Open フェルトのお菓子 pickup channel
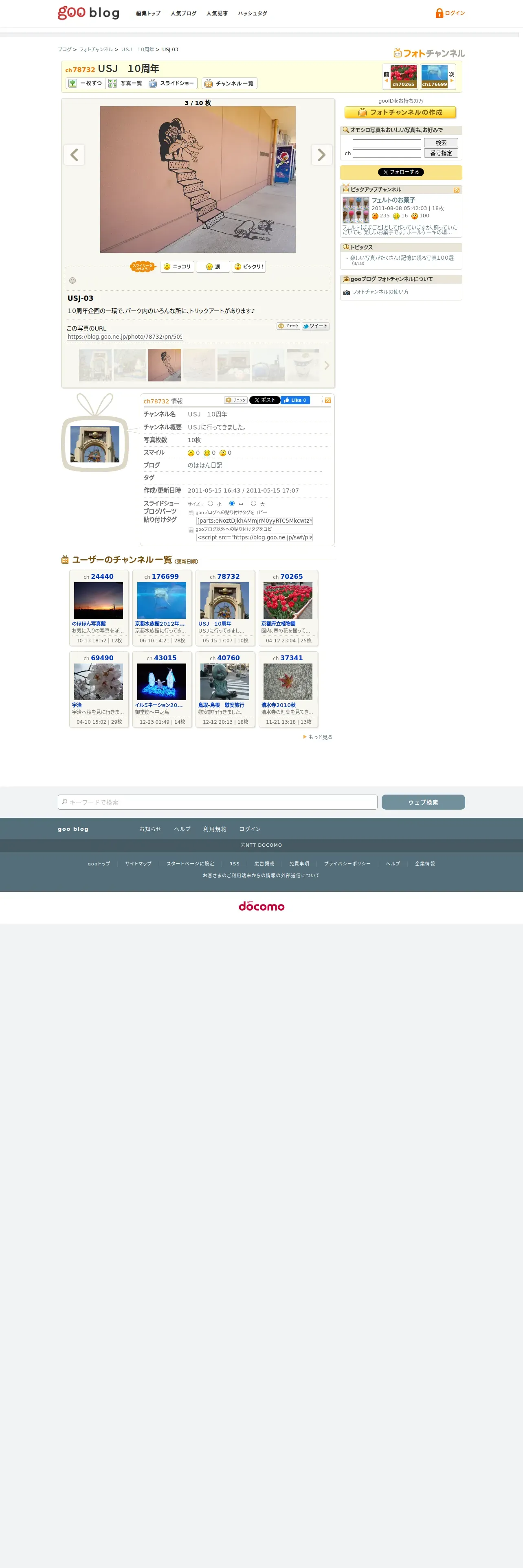Viewport: 523px width, 1568px height. pos(393,200)
